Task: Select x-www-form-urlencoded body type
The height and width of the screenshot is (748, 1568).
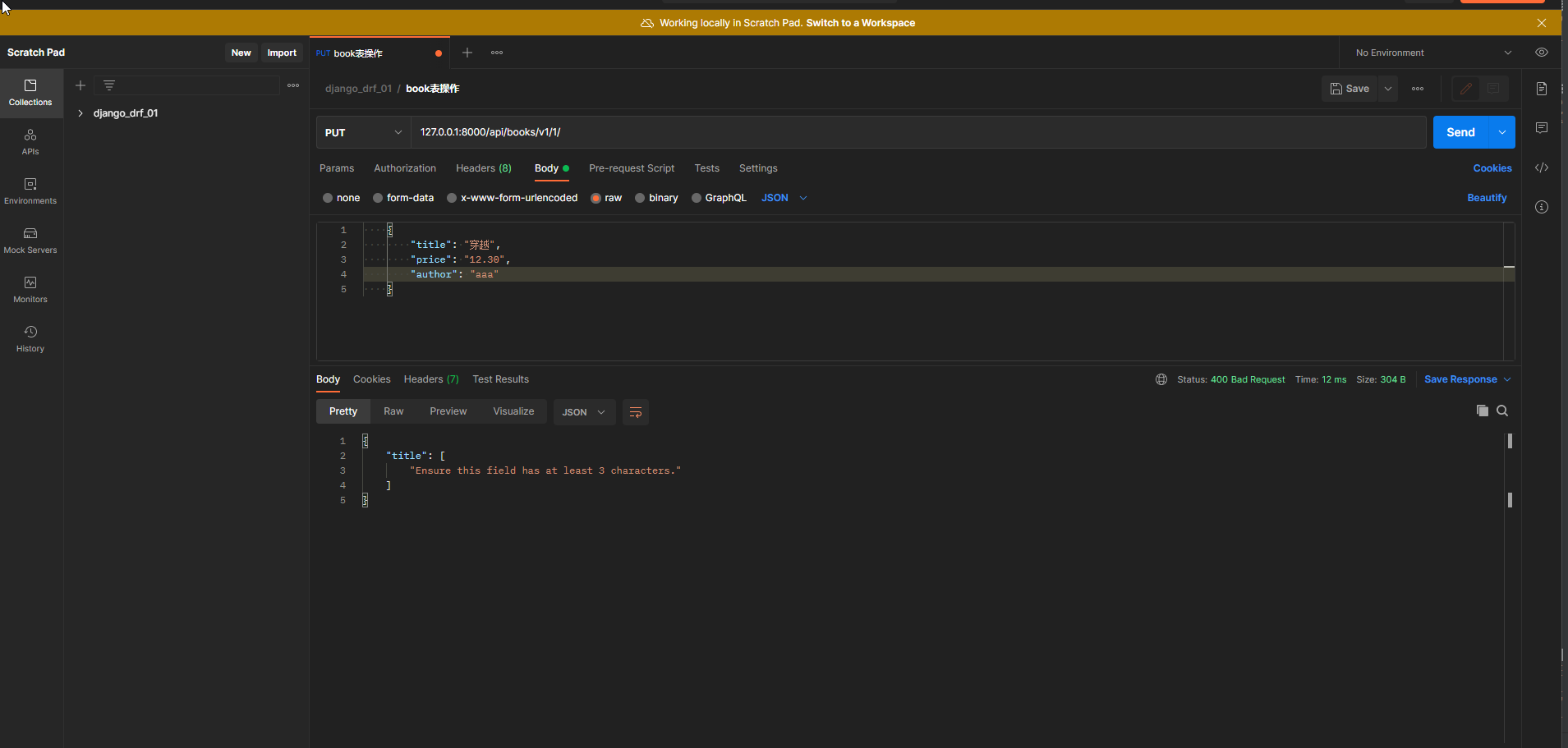Action: coord(513,198)
